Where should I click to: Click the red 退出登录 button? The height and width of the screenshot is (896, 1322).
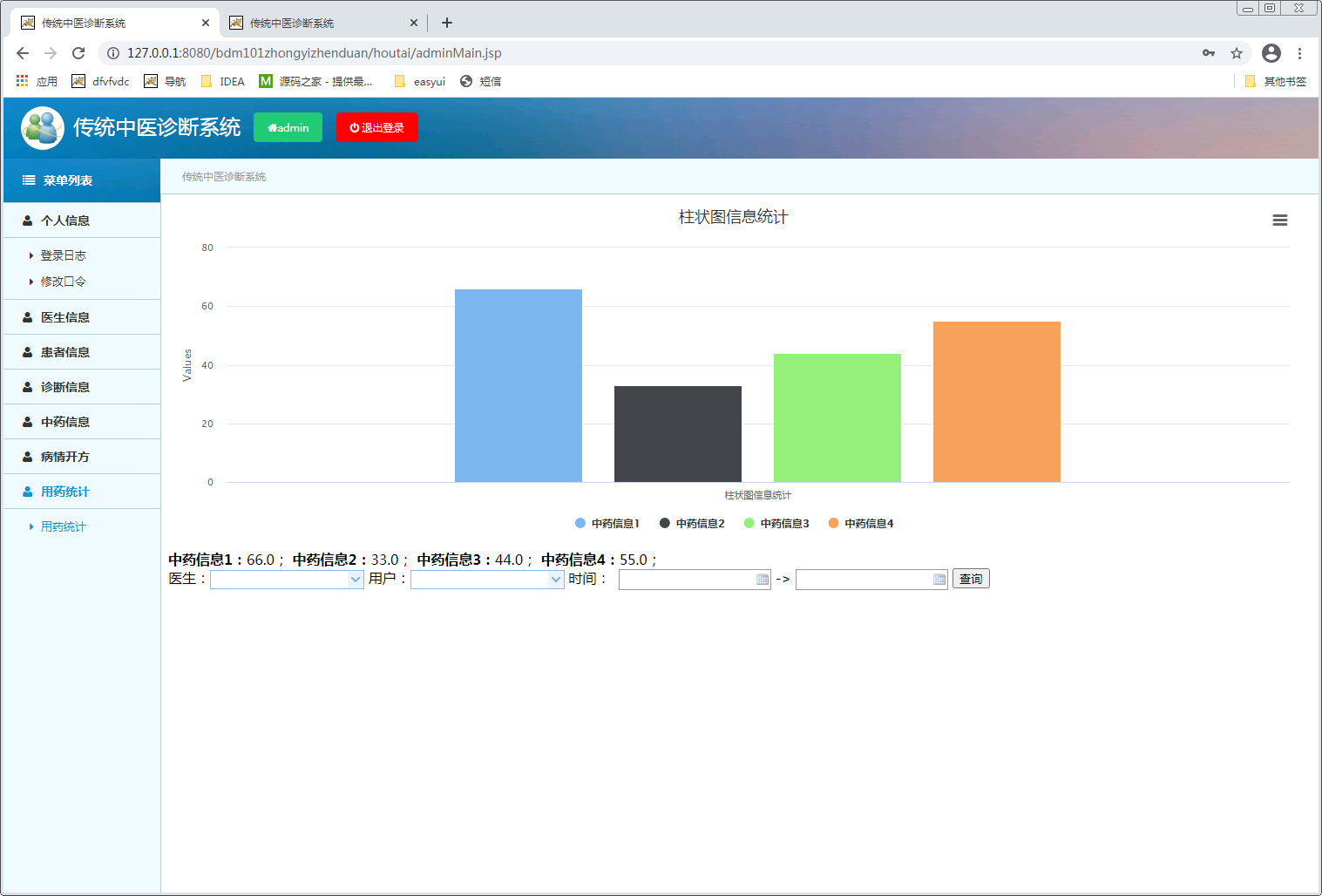coord(376,127)
